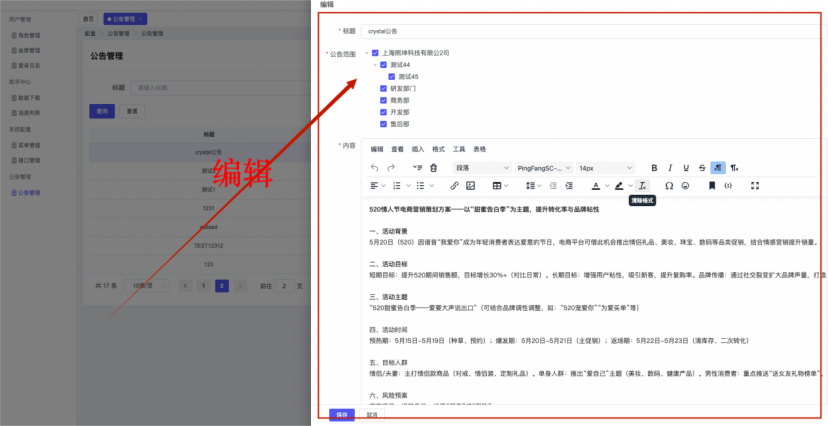Click the strikethrough icon
This screenshot has width=828, height=426.
pyautogui.click(x=702, y=168)
